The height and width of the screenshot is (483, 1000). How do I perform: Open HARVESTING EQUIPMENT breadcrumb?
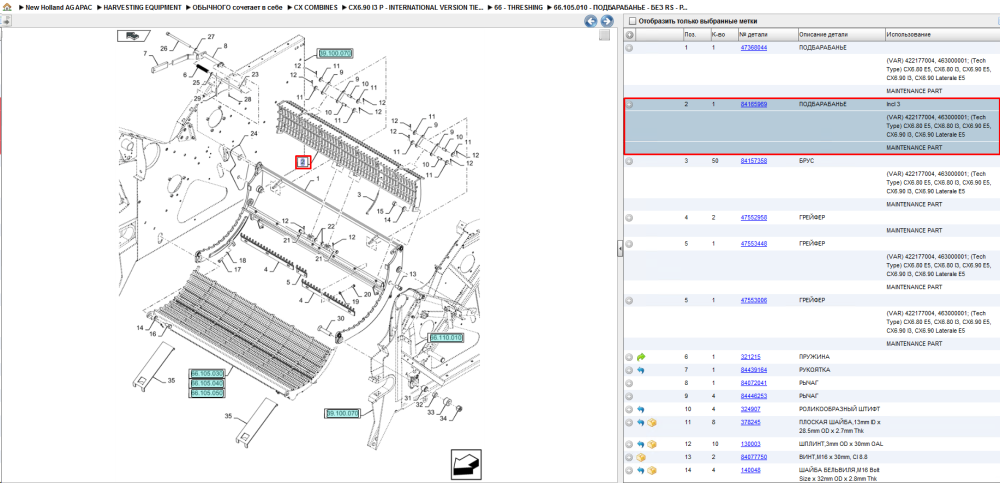(x=144, y=7)
